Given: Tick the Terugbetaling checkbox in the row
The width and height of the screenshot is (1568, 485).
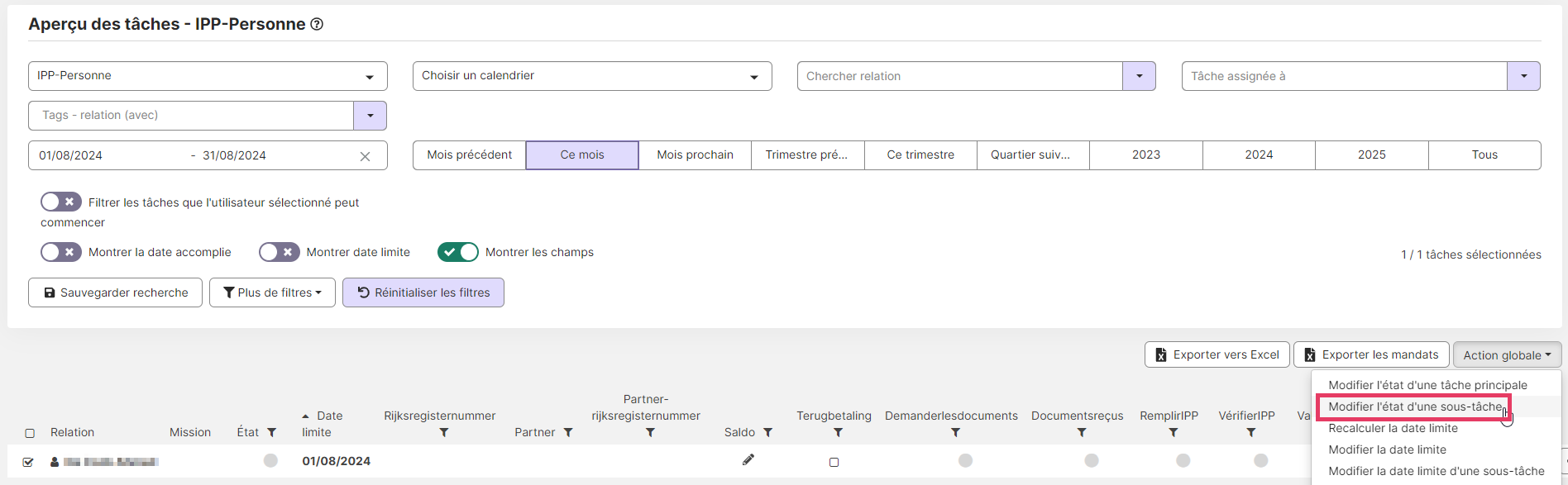Looking at the screenshot, I should pos(834,462).
